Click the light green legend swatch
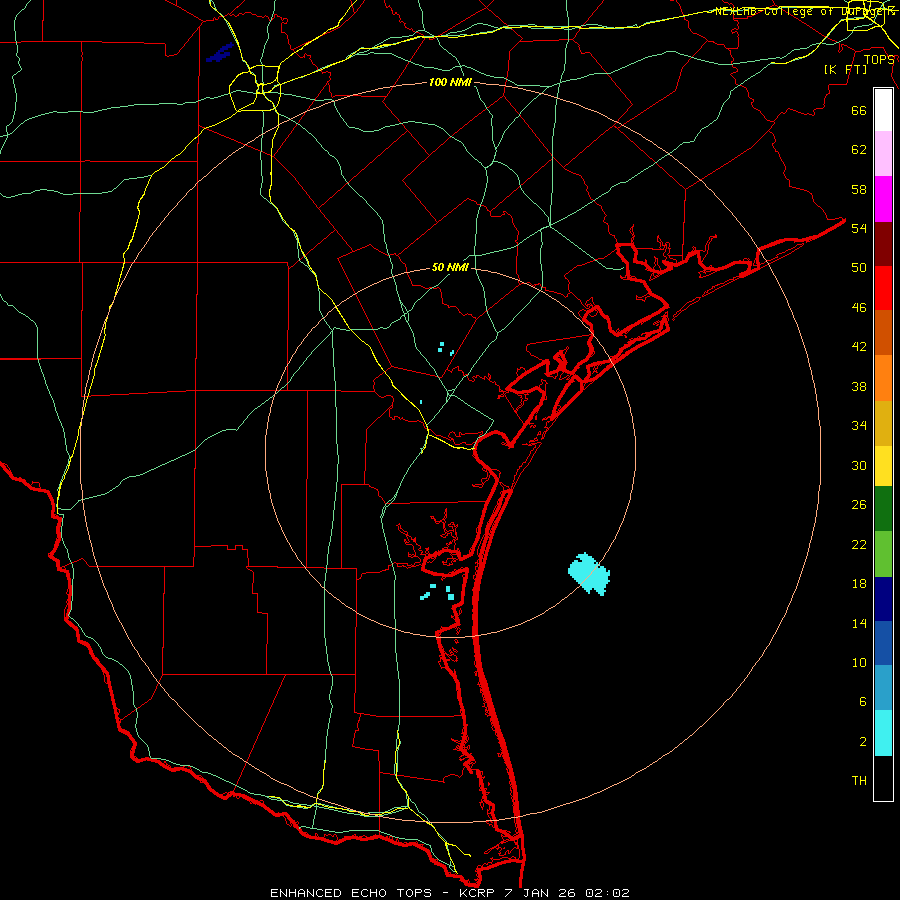 click(883, 554)
